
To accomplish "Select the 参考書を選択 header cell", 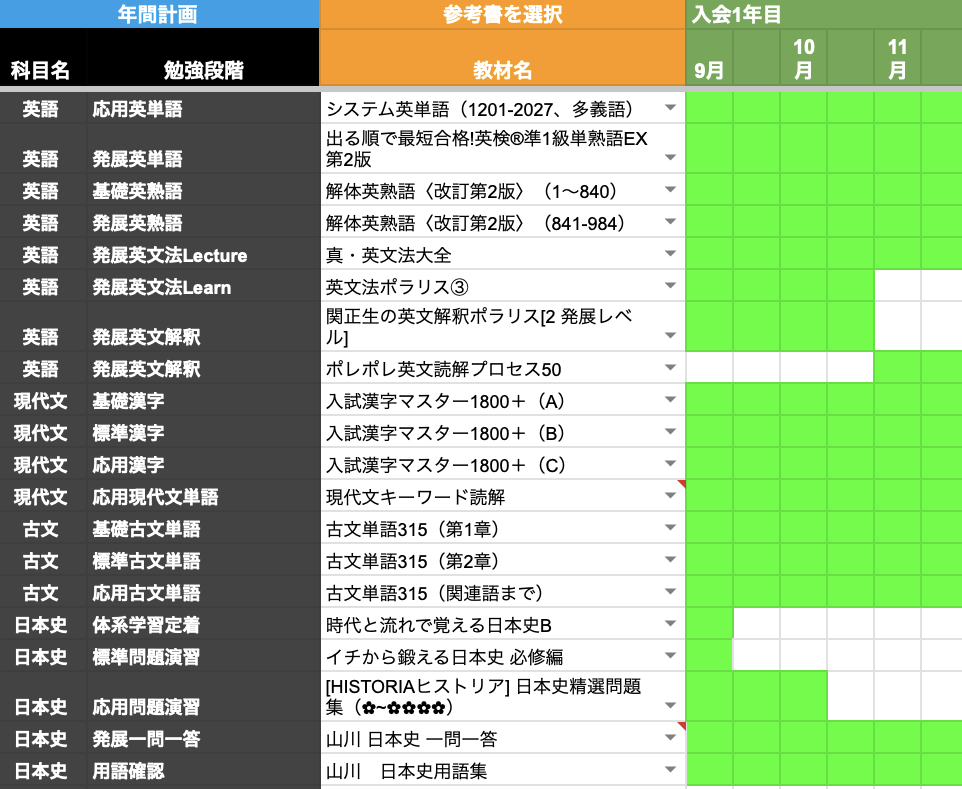I will point(502,14).
